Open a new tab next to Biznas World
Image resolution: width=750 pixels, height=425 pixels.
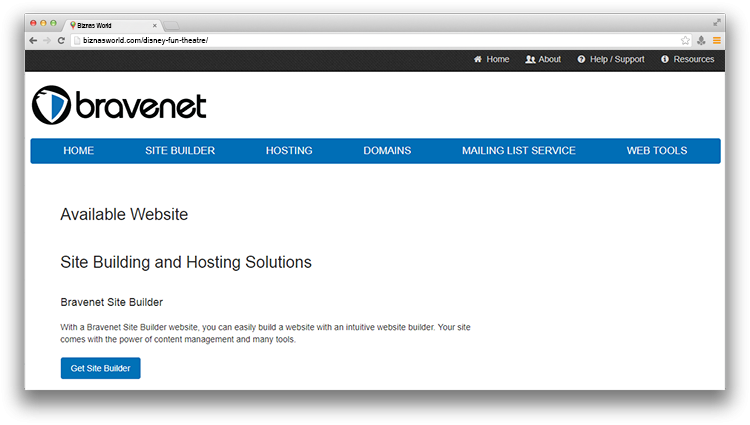(x=171, y=24)
